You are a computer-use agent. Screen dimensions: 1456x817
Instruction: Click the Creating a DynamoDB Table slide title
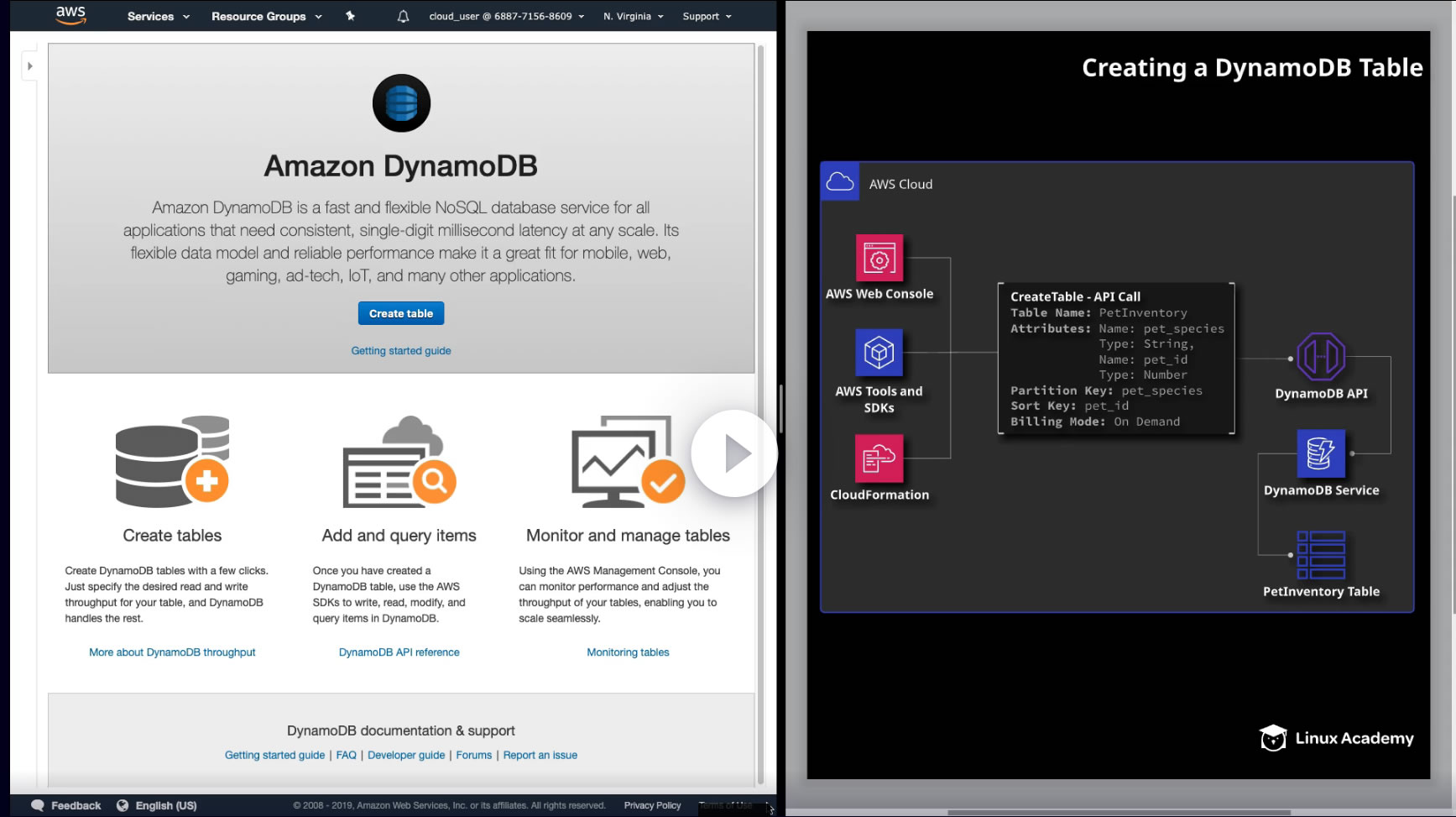tap(1252, 67)
